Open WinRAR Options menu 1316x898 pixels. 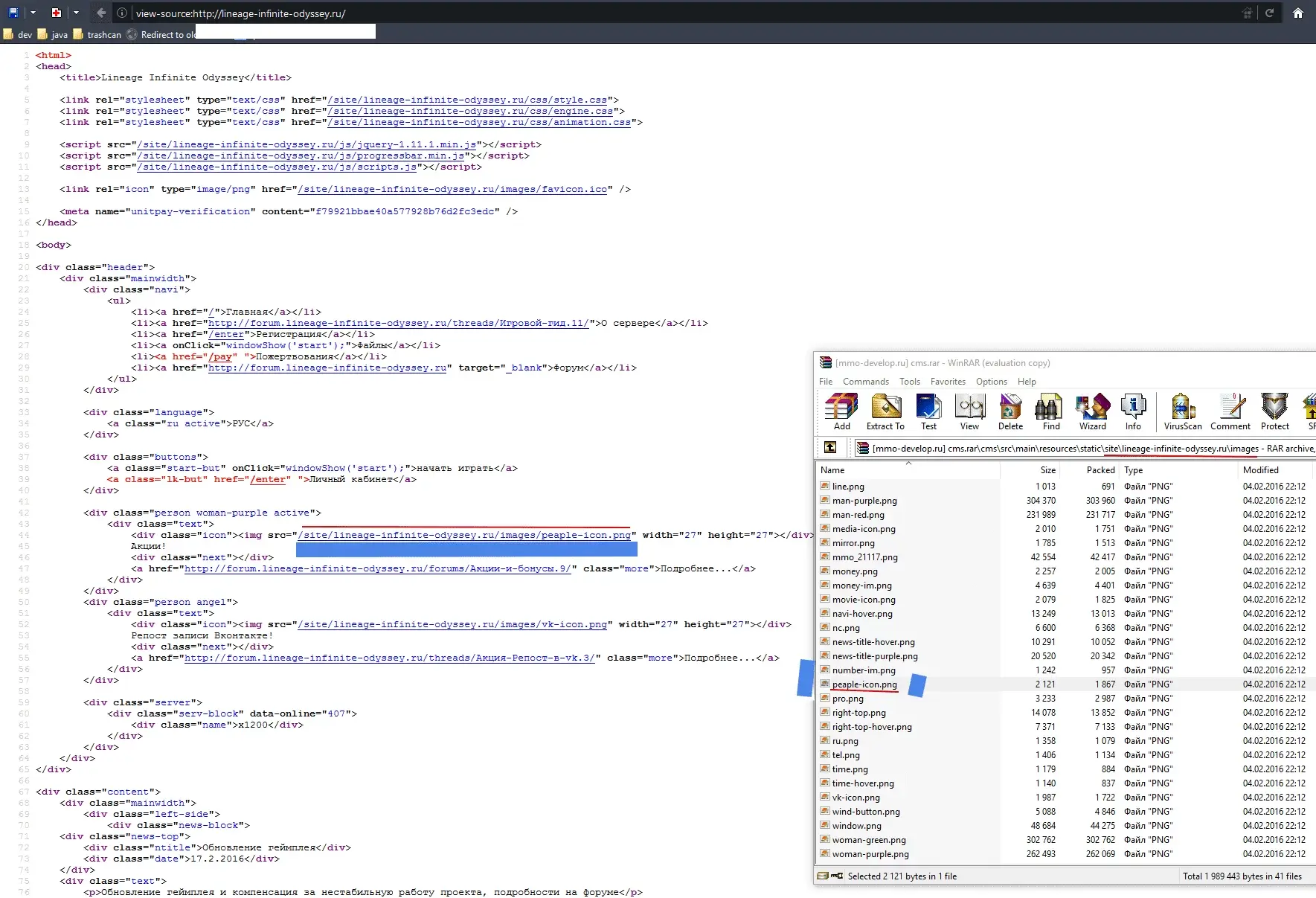pyautogui.click(x=992, y=382)
